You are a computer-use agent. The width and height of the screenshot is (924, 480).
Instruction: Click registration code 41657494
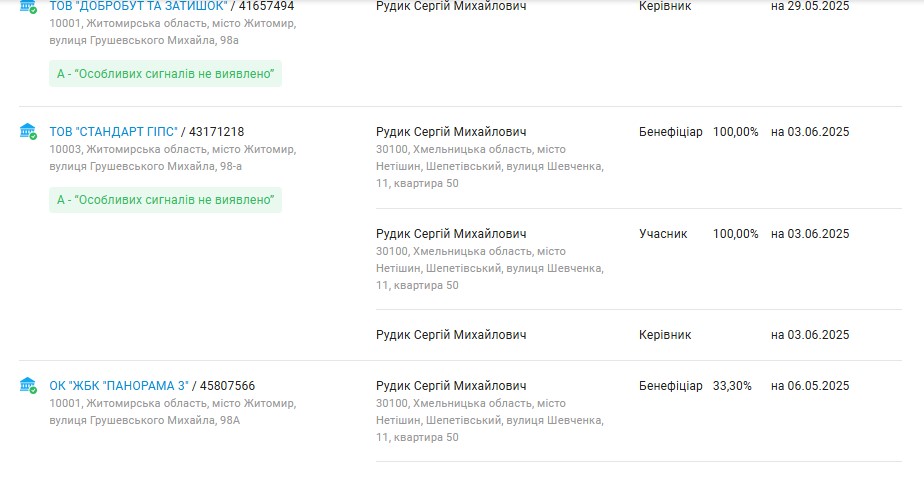click(x=266, y=6)
